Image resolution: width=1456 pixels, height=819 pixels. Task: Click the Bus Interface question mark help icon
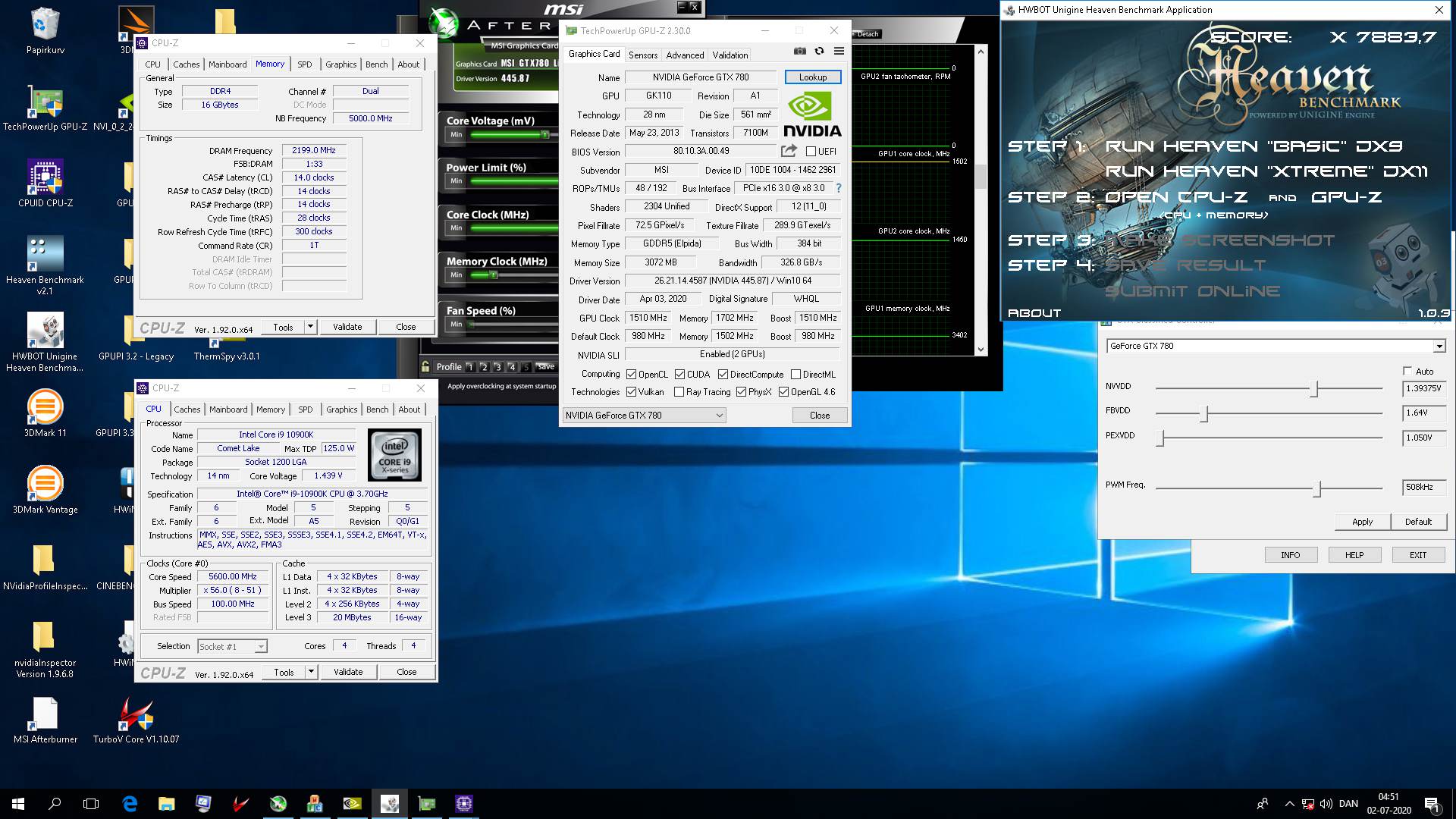point(838,188)
